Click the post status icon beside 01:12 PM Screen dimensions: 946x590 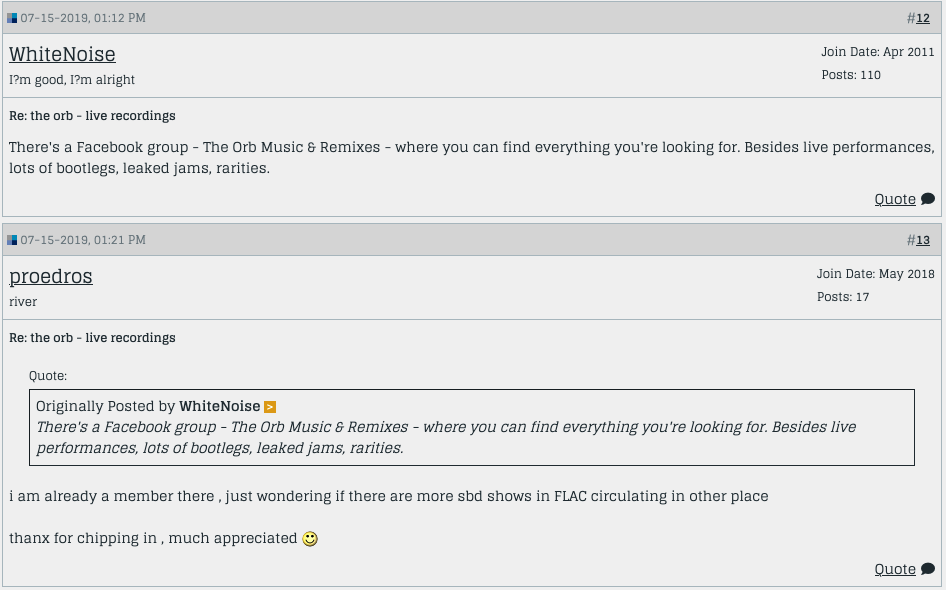tap(12, 18)
